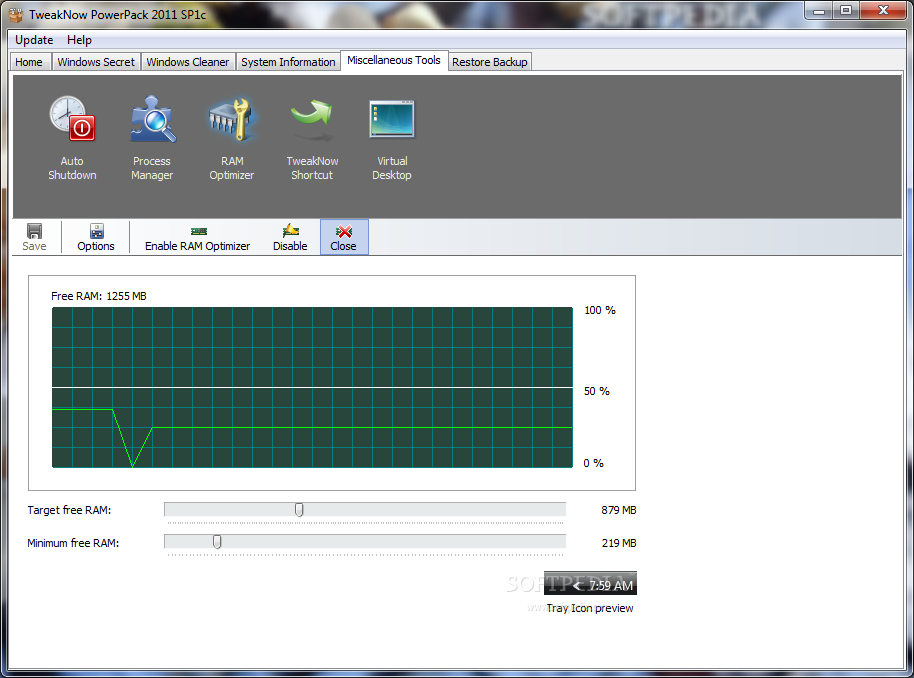Click the 'Target free RAM:' label

69,510
